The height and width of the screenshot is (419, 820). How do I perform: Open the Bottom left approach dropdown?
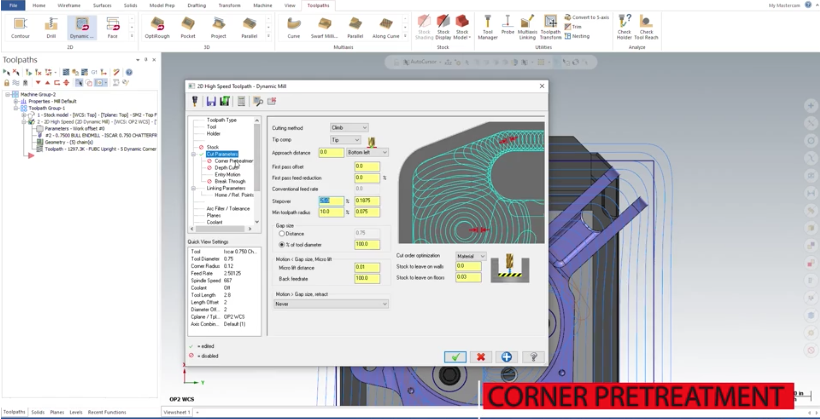(368, 152)
